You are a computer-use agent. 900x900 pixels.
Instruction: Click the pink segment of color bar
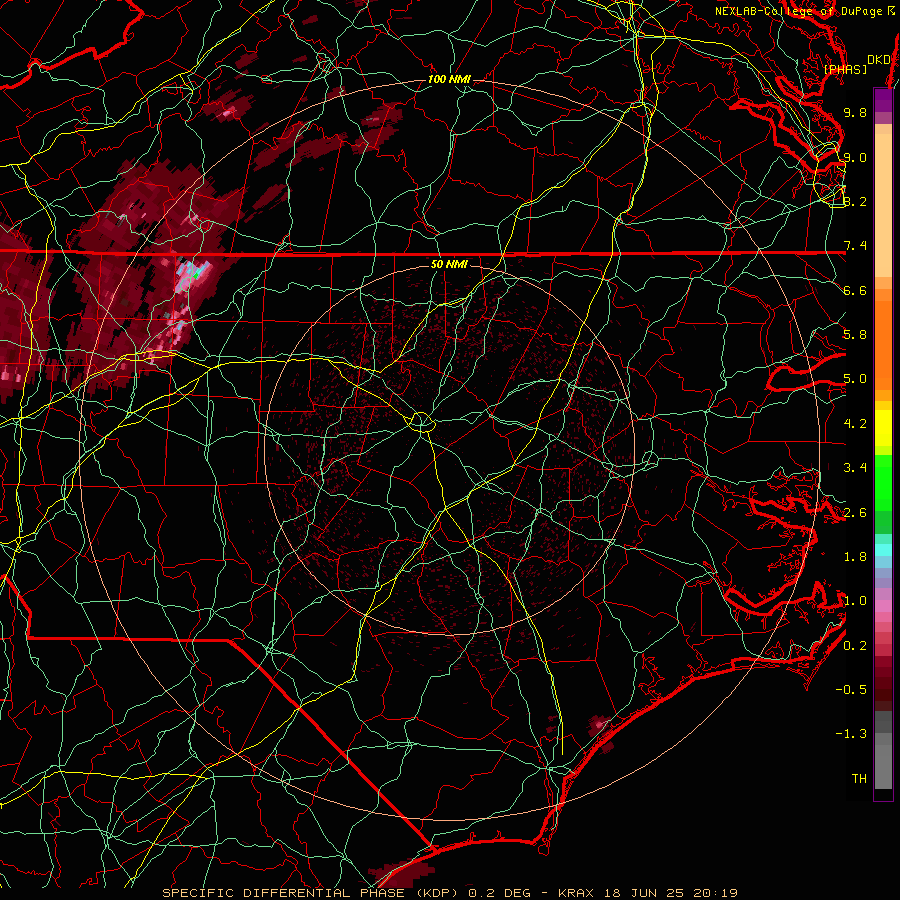click(x=883, y=606)
